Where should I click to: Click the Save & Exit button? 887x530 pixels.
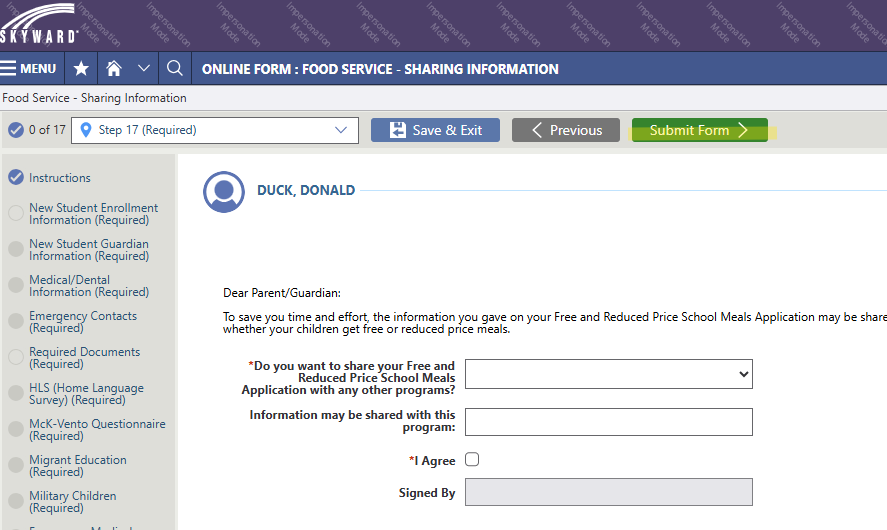(435, 130)
